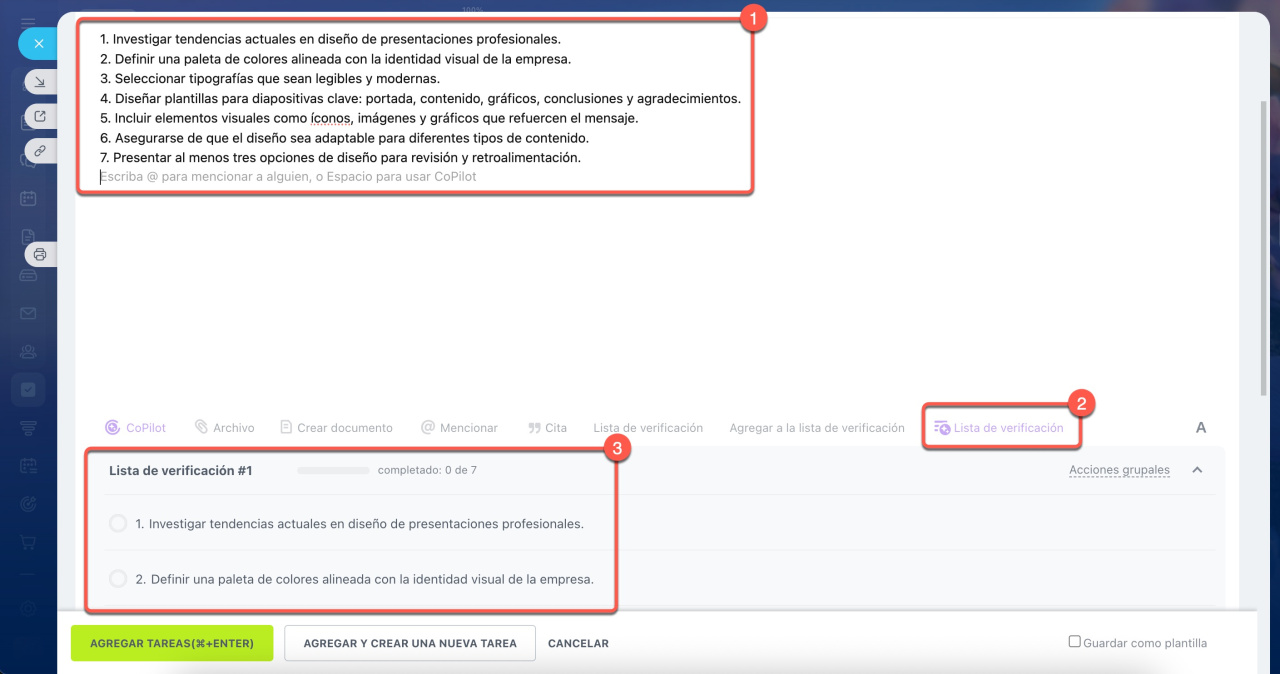This screenshot has height=674, width=1280.
Task: Click the print icon
Action: pyautogui.click(x=40, y=254)
